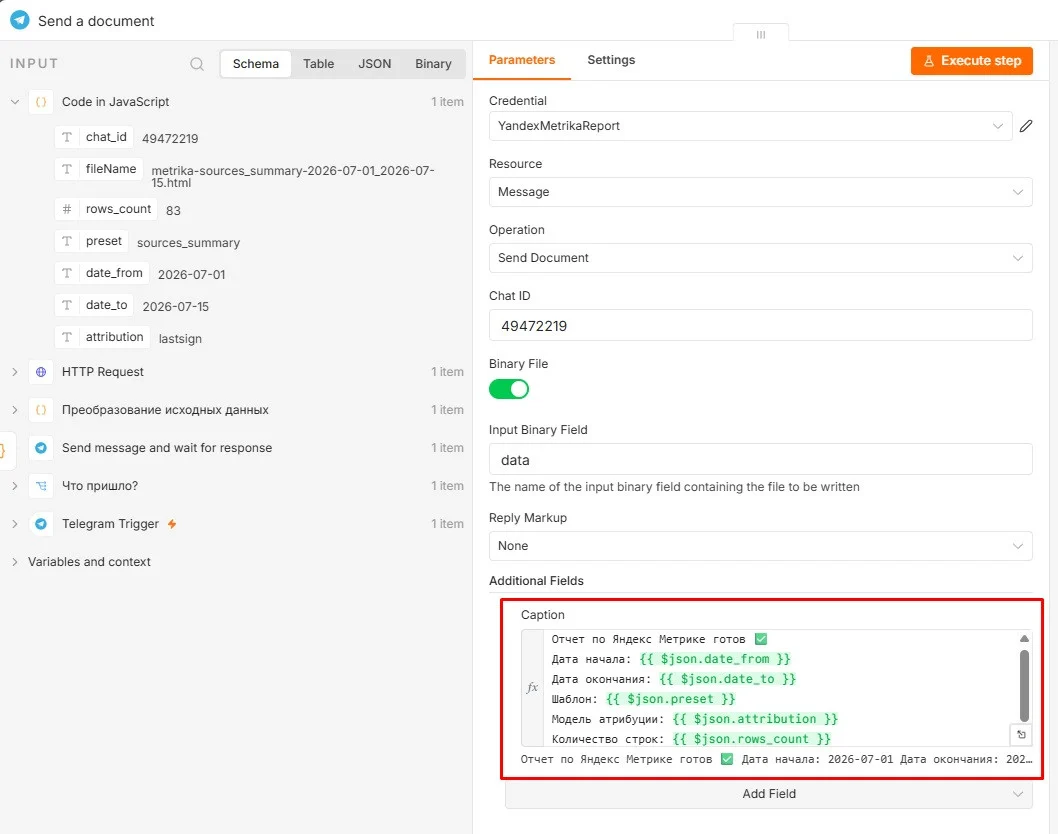Click the Execute step button
Viewport: 1058px width, 834px height.
click(x=972, y=61)
